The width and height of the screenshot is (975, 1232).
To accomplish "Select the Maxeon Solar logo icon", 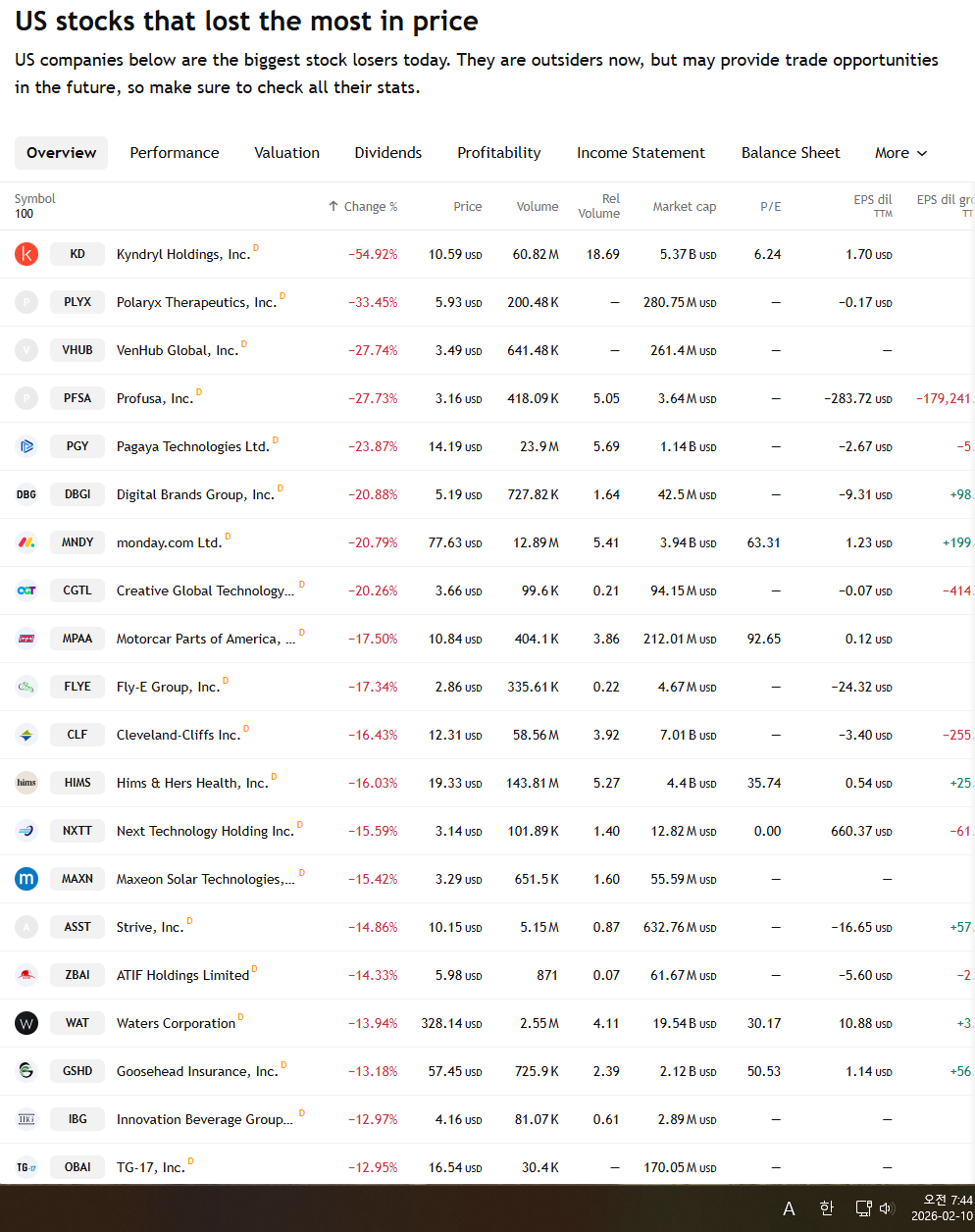I will (x=26, y=879).
